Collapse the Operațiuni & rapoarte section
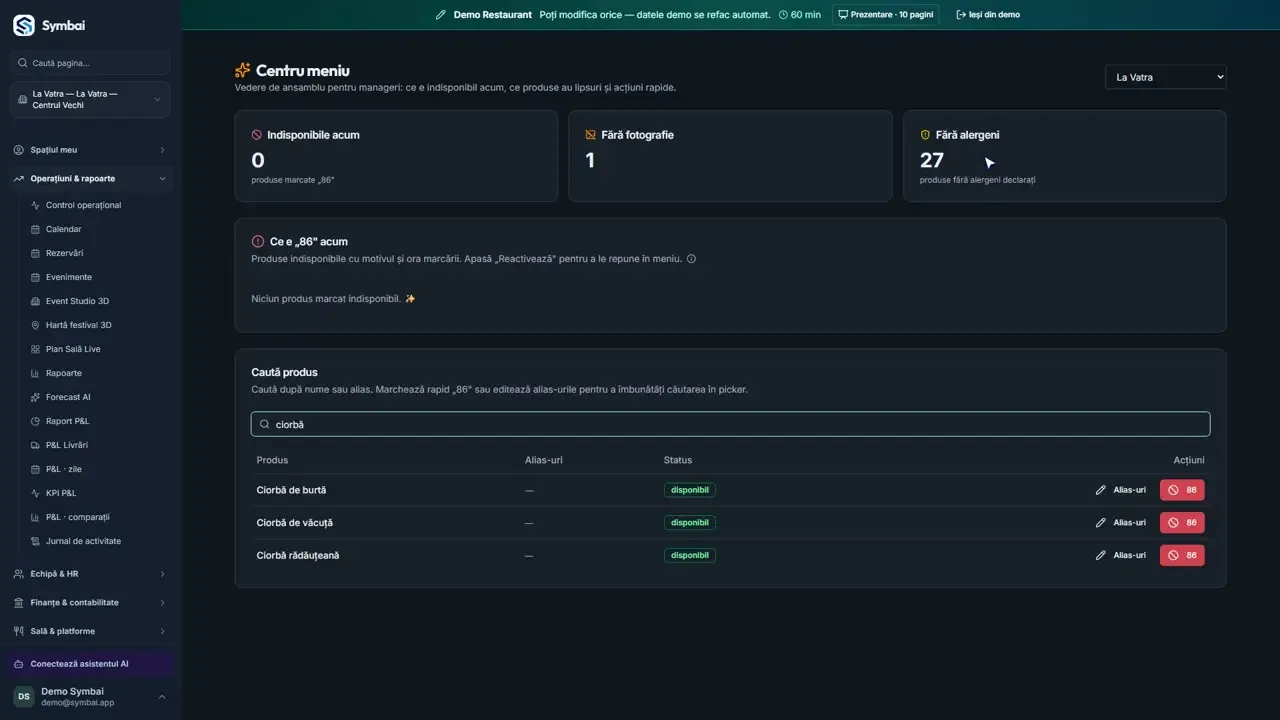The width and height of the screenshot is (1280, 720). click(x=90, y=179)
